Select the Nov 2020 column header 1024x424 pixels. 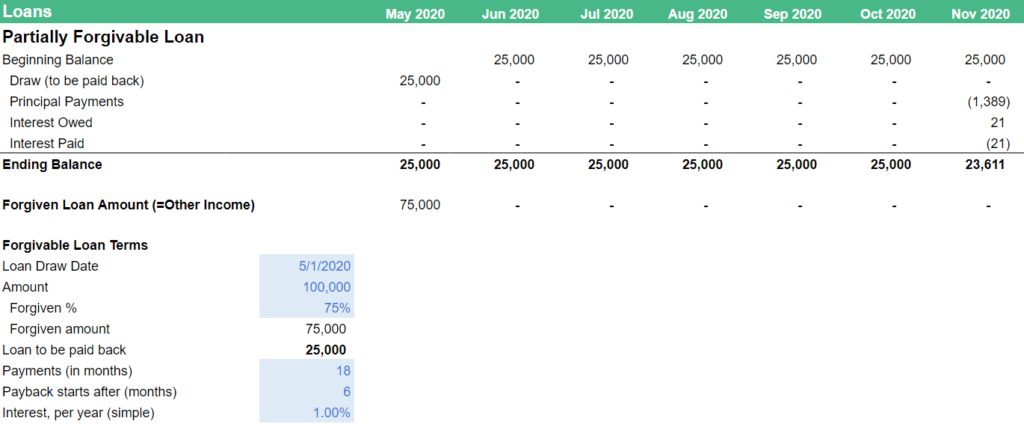[x=980, y=14]
